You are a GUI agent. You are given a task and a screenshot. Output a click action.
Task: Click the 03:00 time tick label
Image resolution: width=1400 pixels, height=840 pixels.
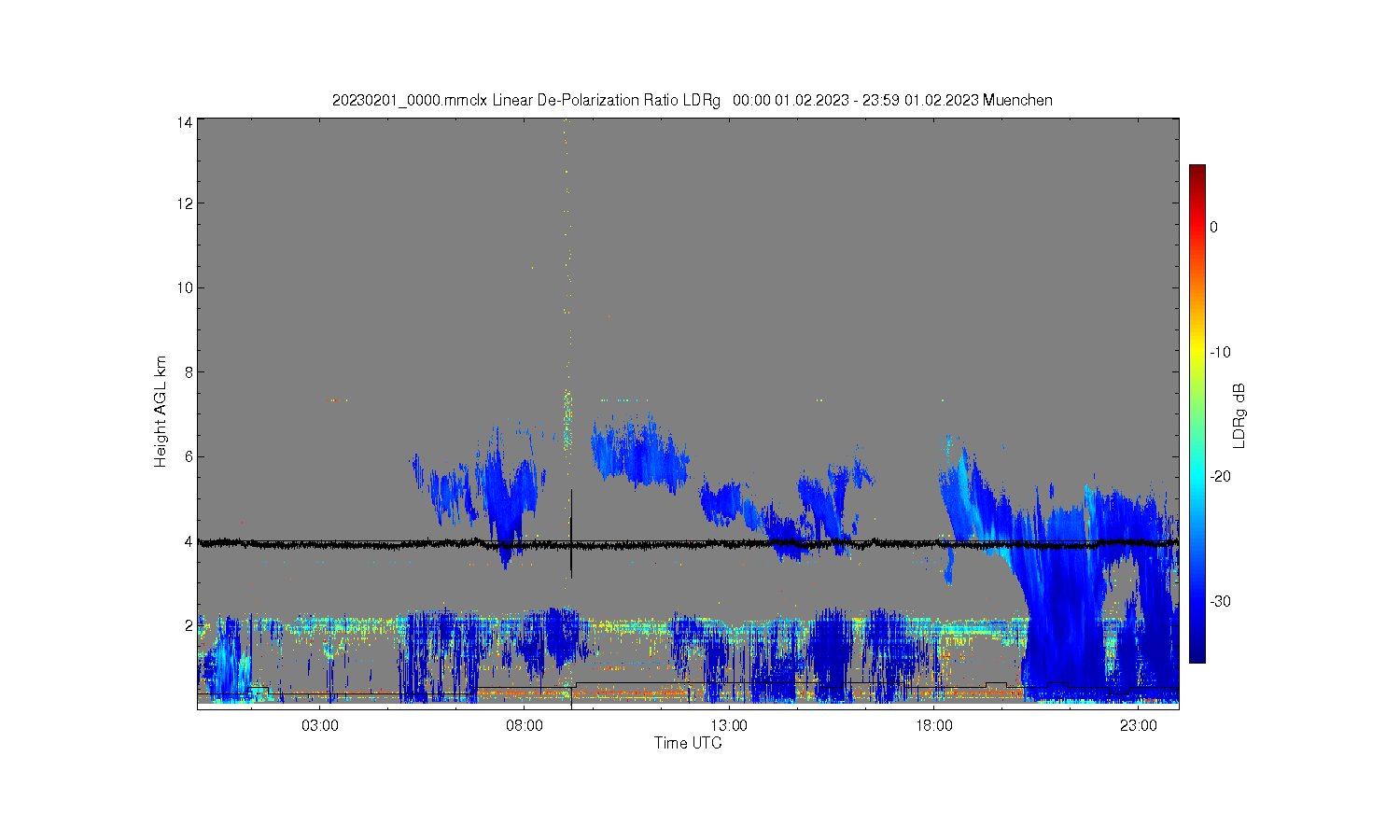(x=320, y=725)
